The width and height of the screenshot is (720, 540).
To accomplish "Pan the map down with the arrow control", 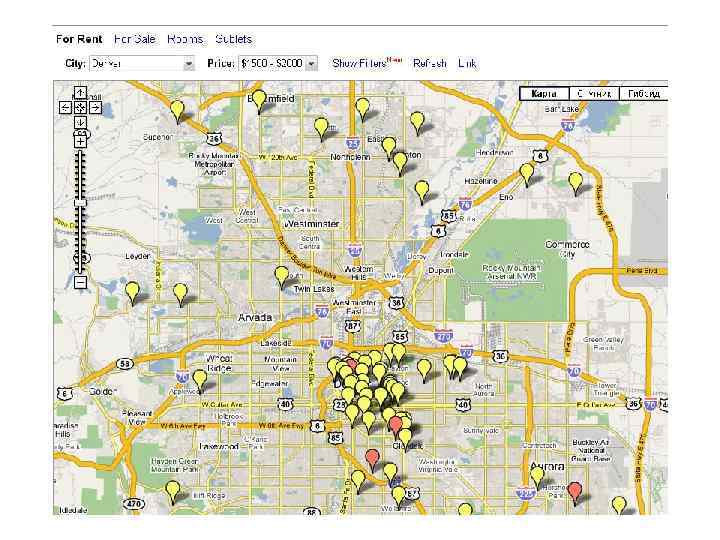I will click(80, 122).
